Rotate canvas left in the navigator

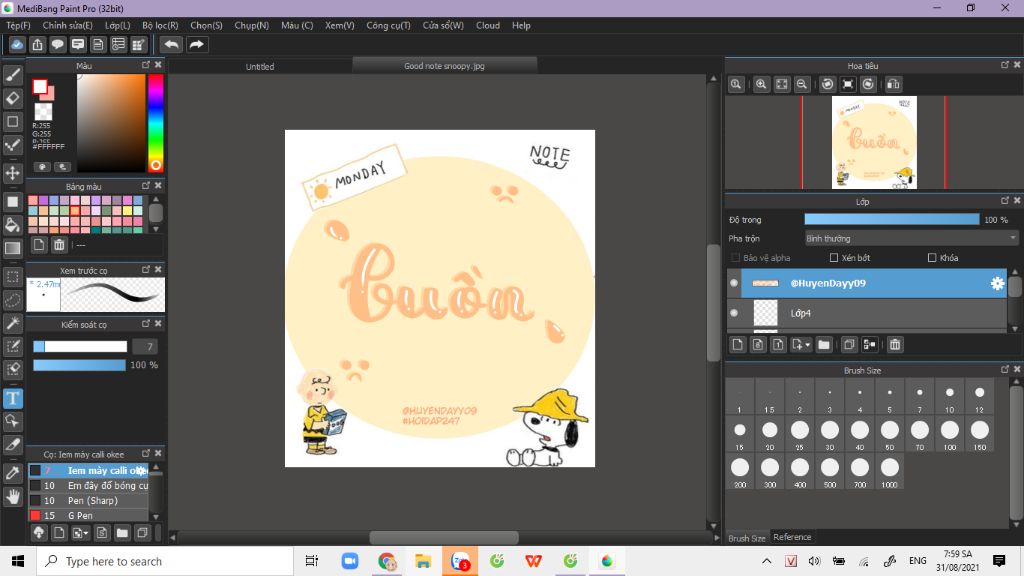coord(827,84)
